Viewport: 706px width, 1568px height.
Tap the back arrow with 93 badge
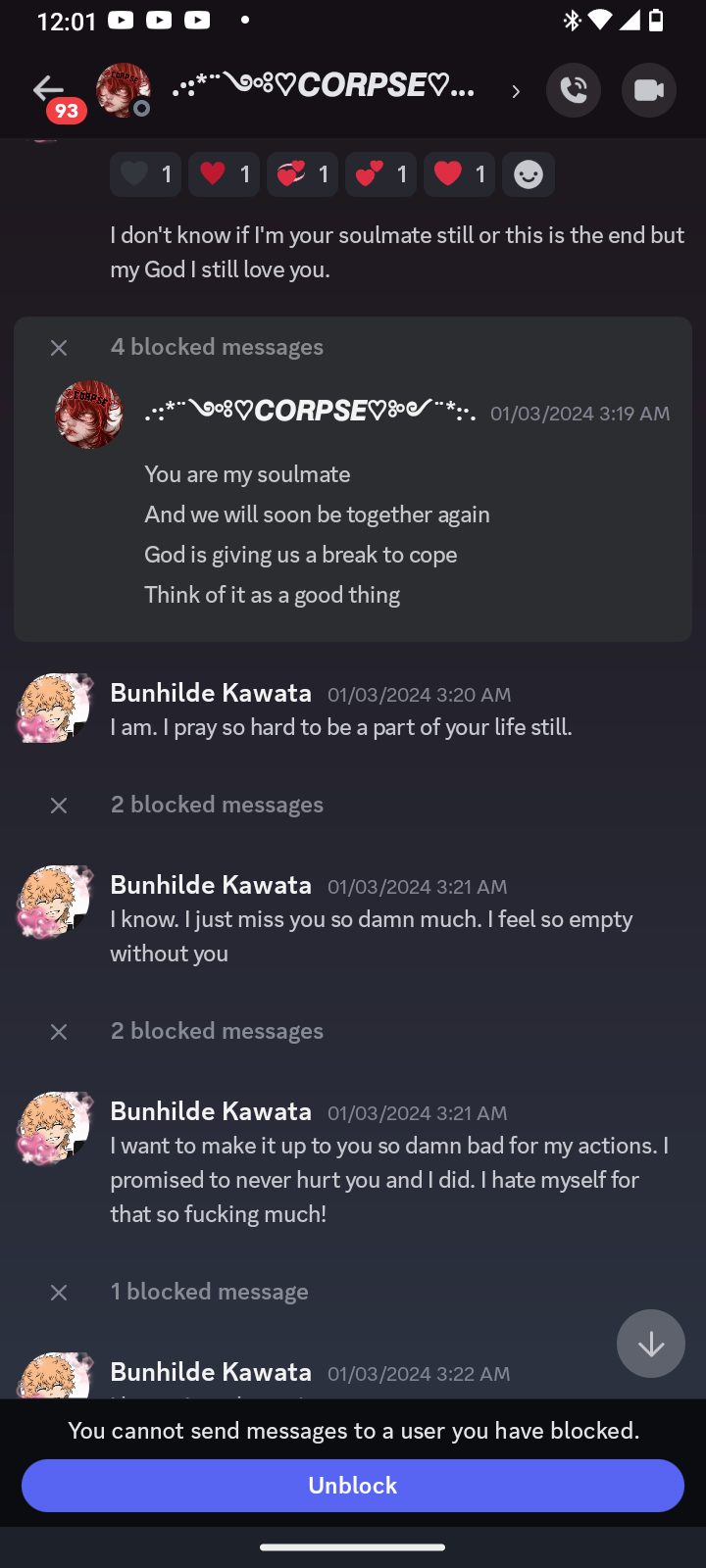tap(49, 91)
